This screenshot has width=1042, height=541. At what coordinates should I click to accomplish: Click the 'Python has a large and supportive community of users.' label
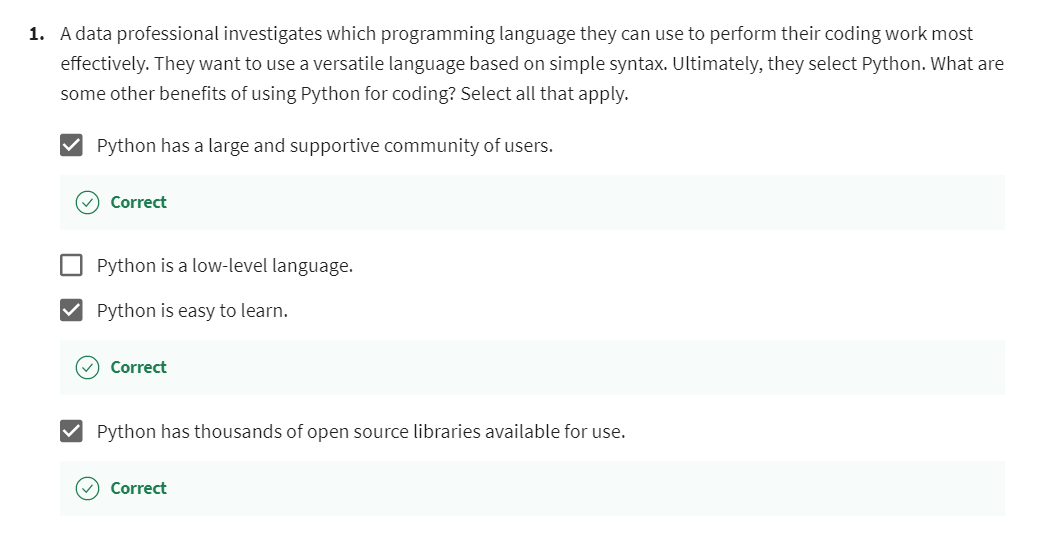(x=324, y=146)
